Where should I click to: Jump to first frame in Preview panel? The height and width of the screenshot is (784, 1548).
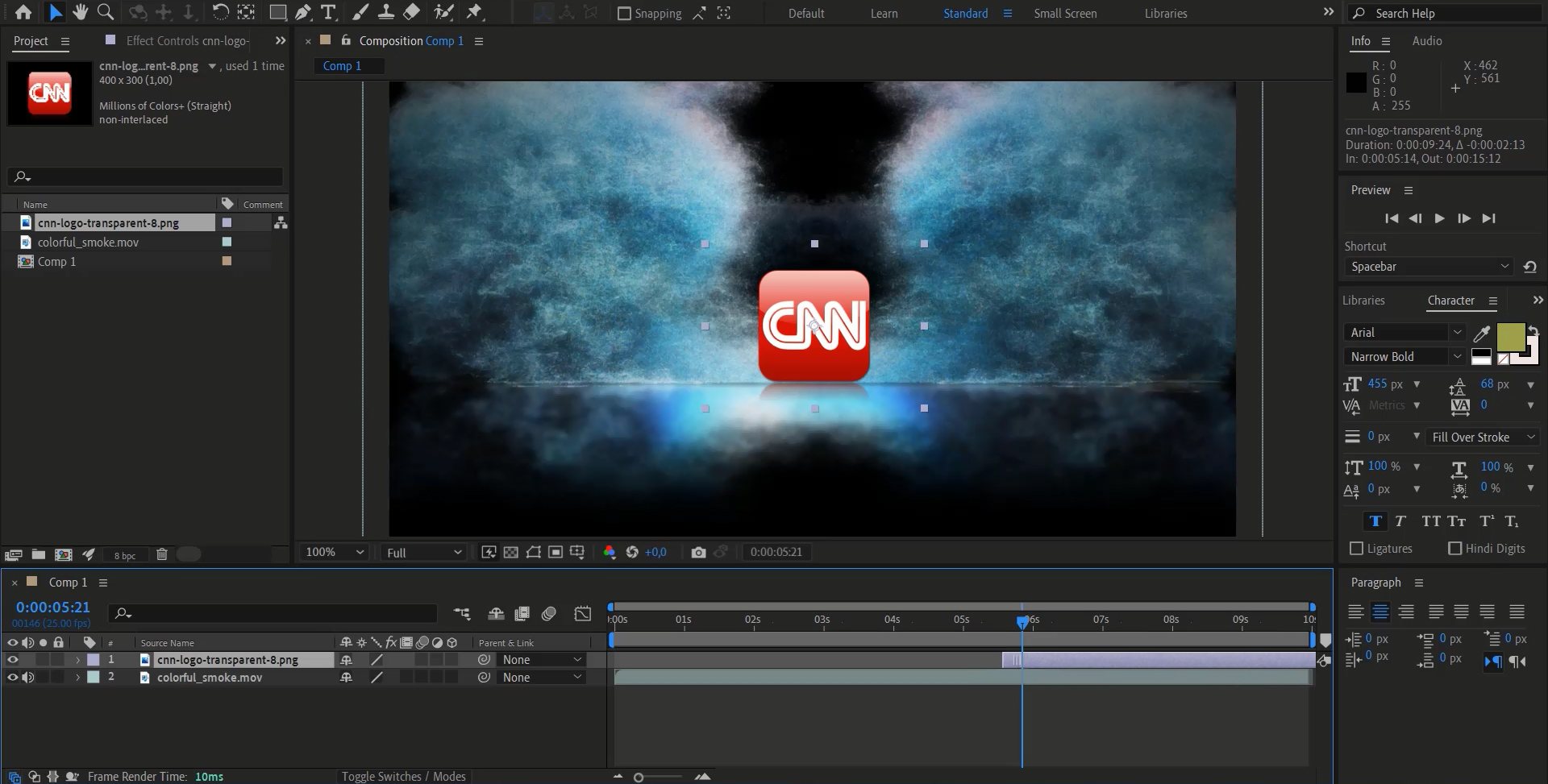coord(1391,218)
